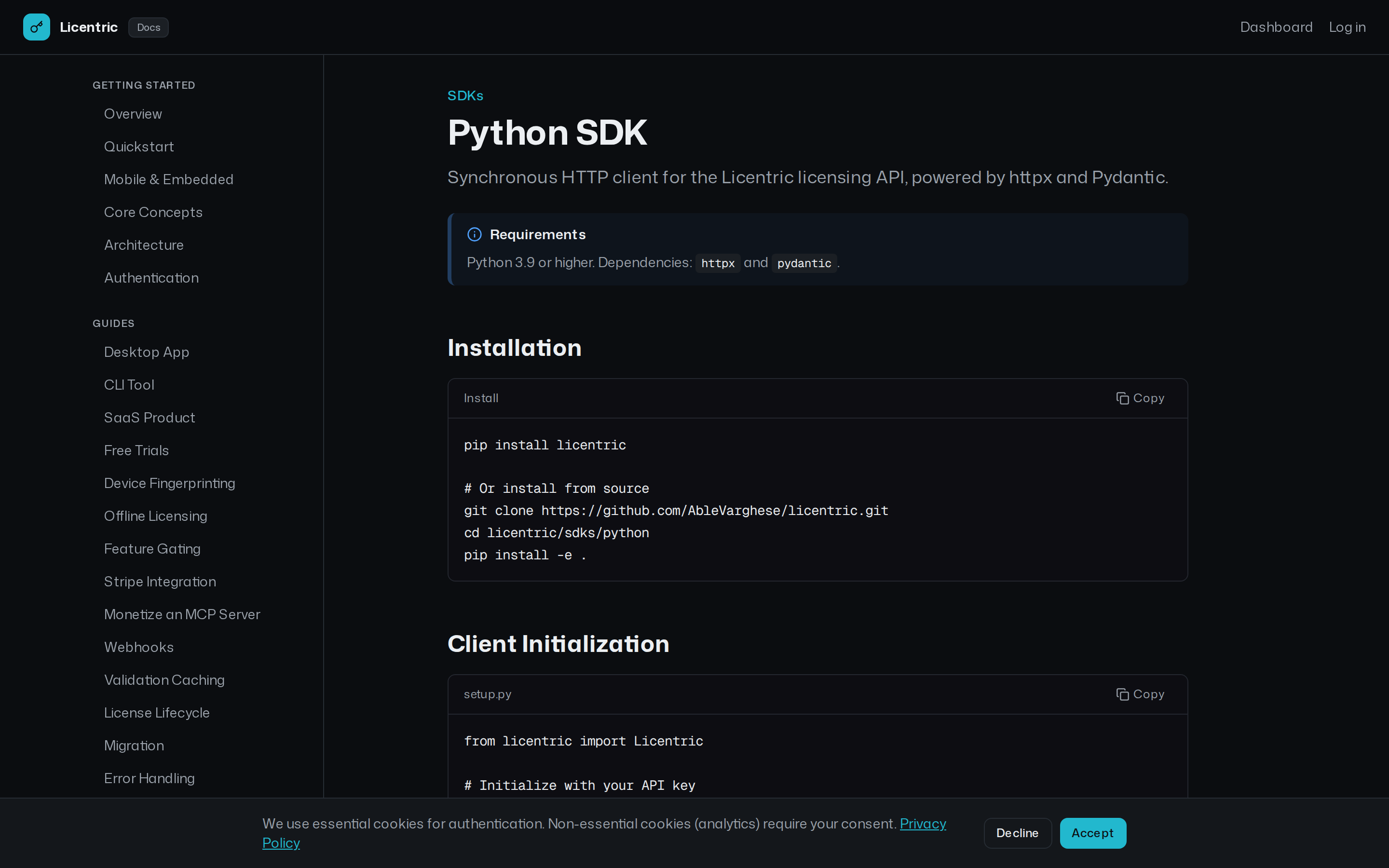
Task: Open Device Fingerprinting guide
Action: tap(169, 483)
